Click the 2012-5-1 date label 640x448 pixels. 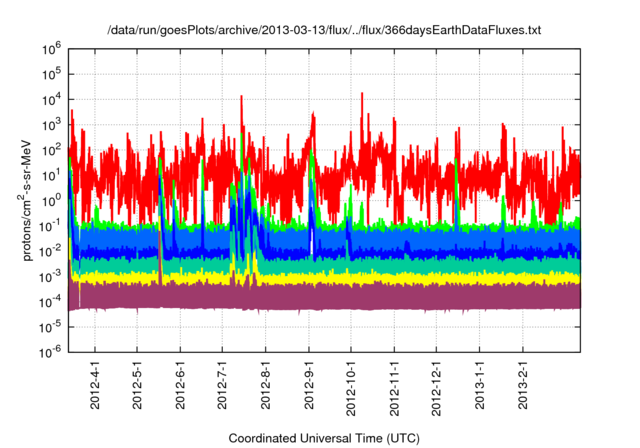[137, 385]
